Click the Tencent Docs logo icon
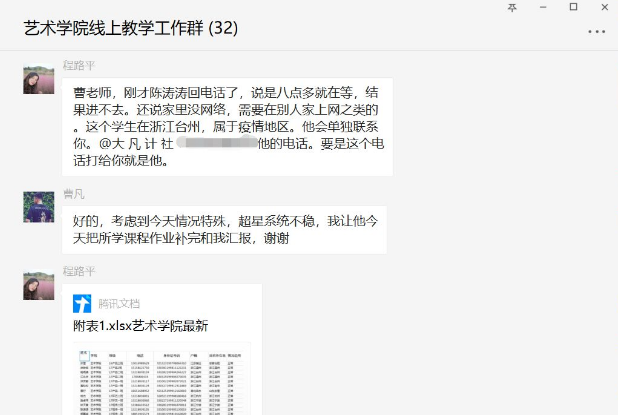 pyautogui.click(x=82, y=303)
